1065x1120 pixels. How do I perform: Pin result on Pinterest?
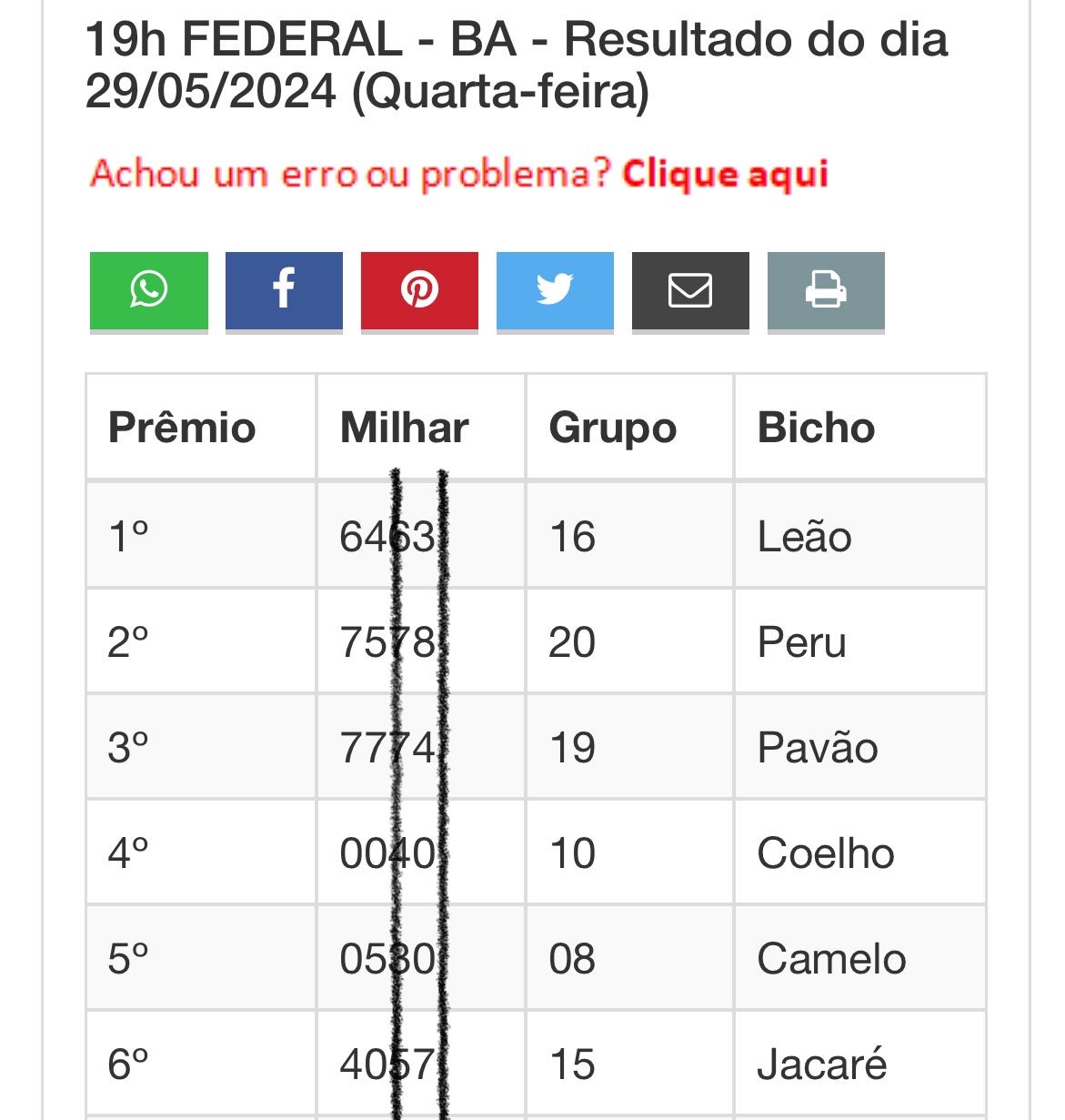coord(419,290)
